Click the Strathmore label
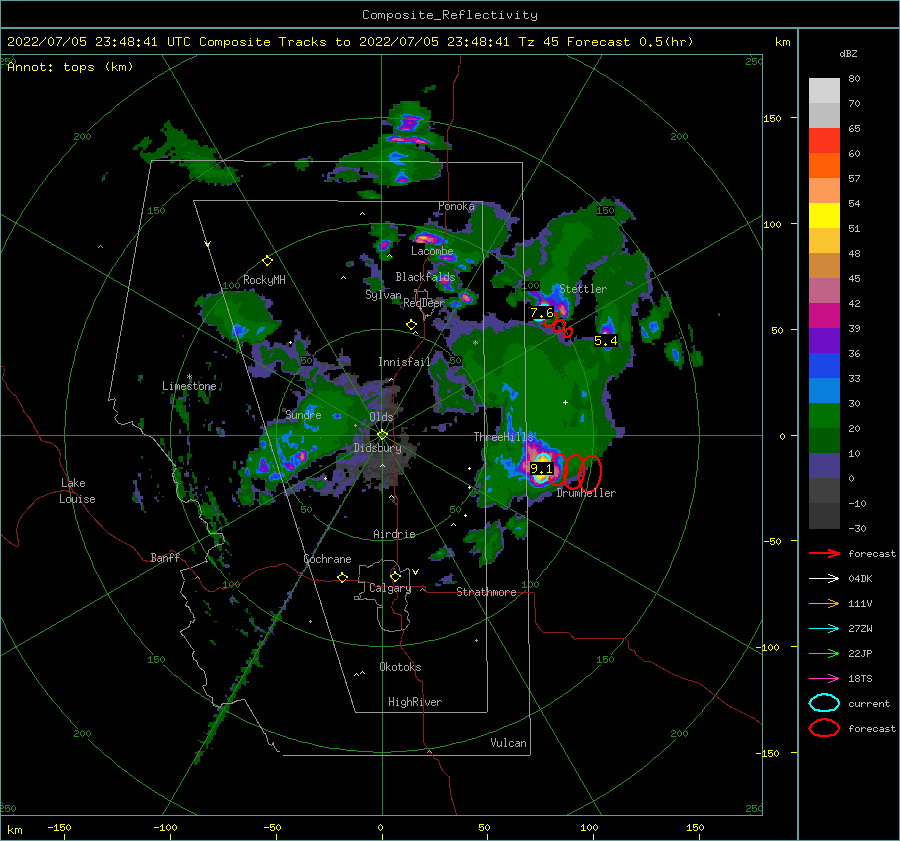This screenshot has height=841, width=900. click(x=486, y=592)
